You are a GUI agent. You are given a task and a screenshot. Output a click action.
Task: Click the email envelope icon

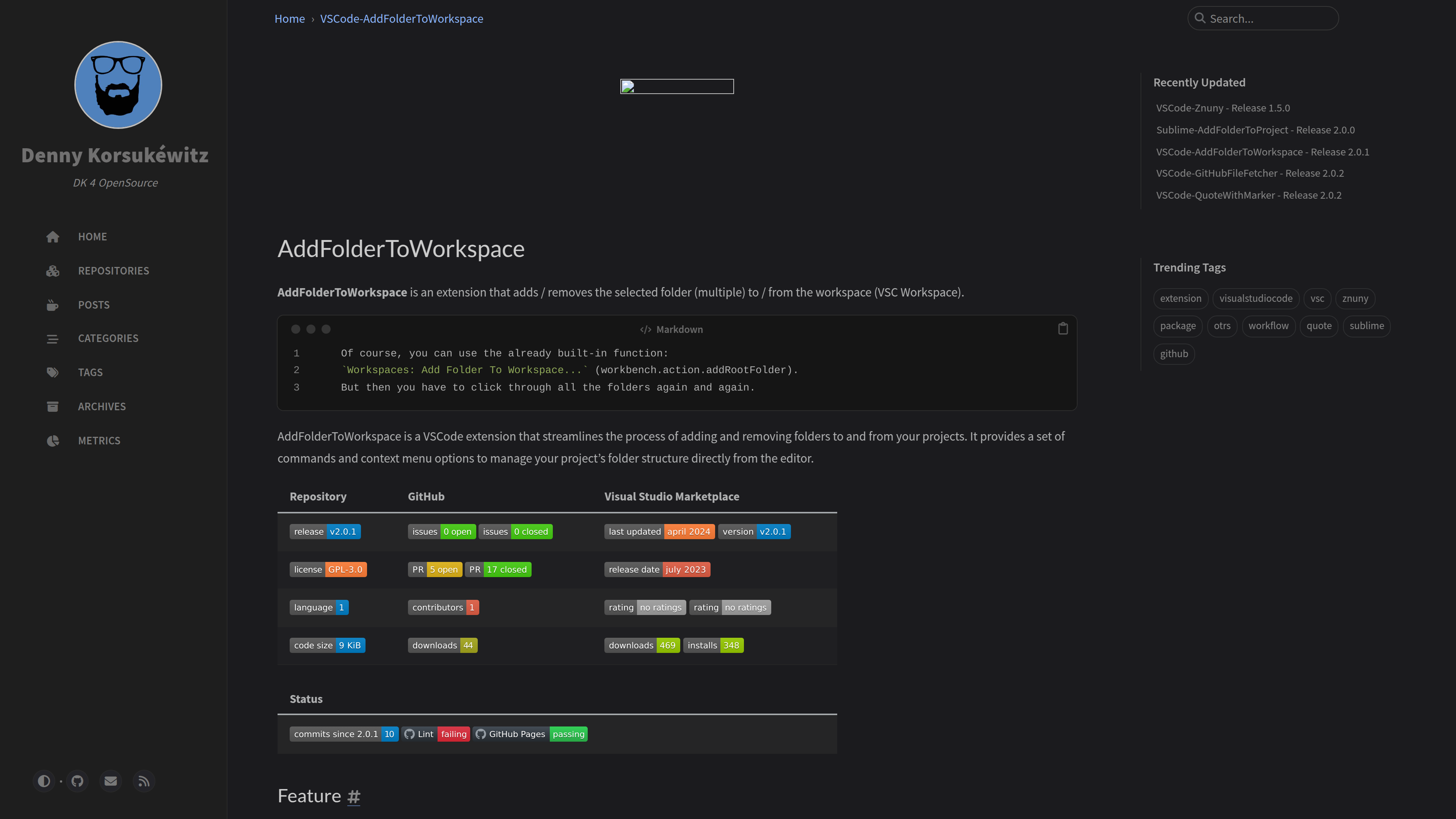(x=111, y=781)
